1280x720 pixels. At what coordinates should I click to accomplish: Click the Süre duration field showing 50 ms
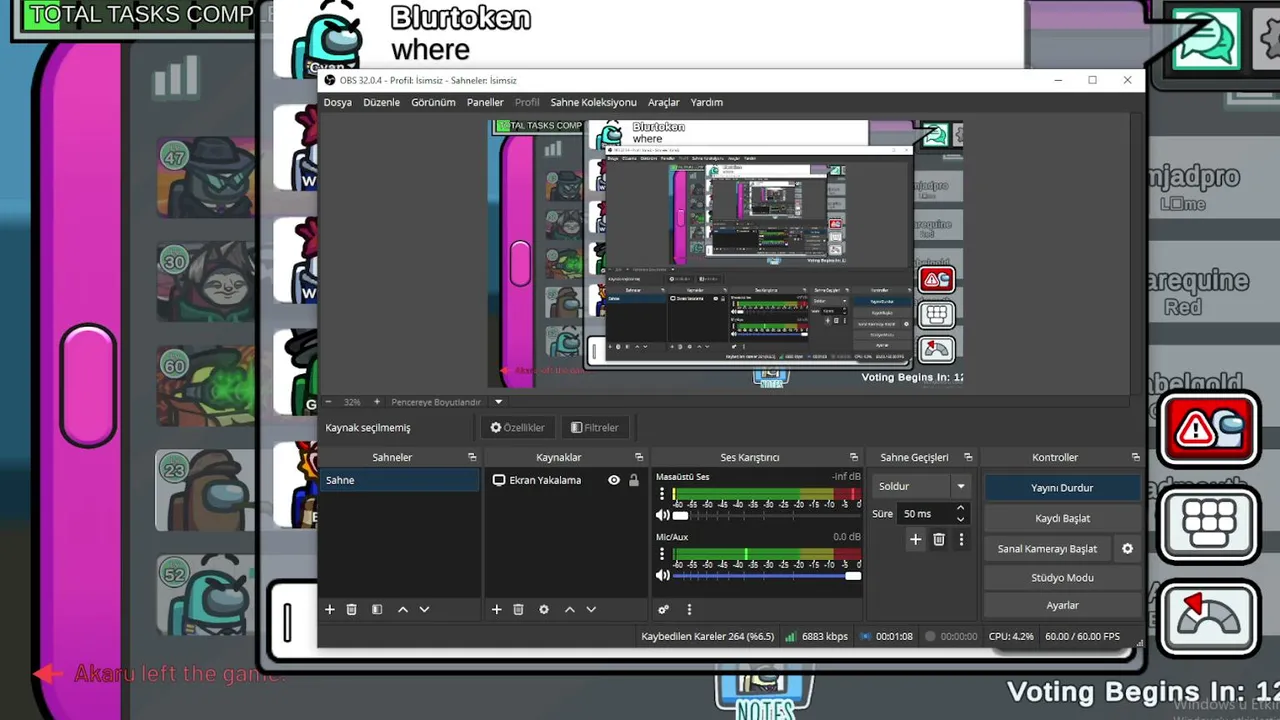click(x=926, y=514)
